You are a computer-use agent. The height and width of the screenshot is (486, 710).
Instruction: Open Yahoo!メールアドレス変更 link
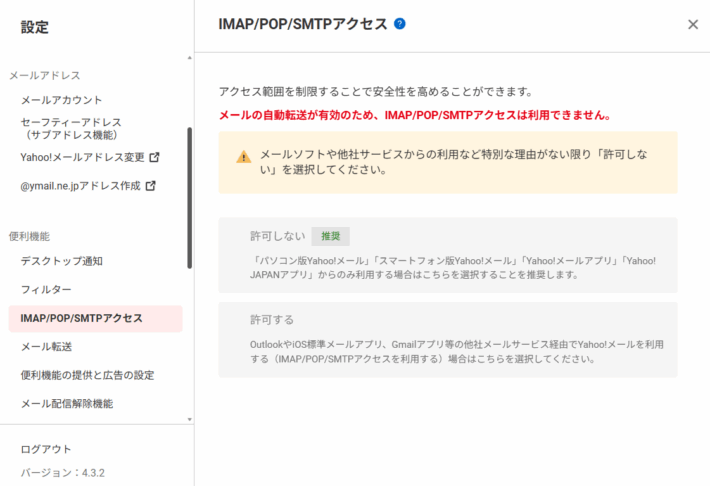(x=82, y=157)
